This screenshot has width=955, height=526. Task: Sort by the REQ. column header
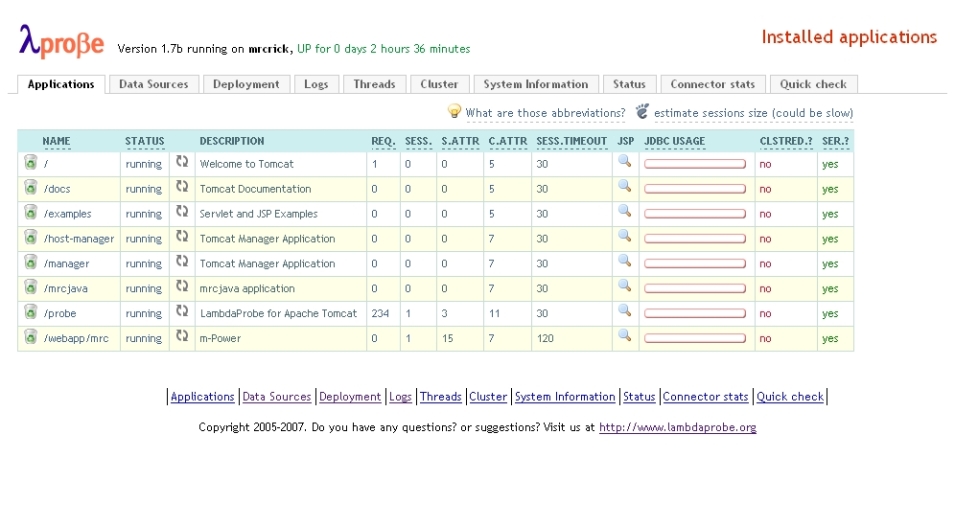click(x=383, y=141)
